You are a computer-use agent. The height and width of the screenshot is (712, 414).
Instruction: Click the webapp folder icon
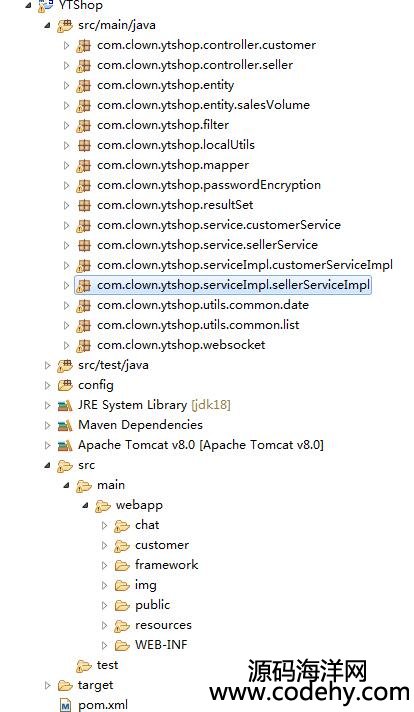pyautogui.click(x=103, y=505)
